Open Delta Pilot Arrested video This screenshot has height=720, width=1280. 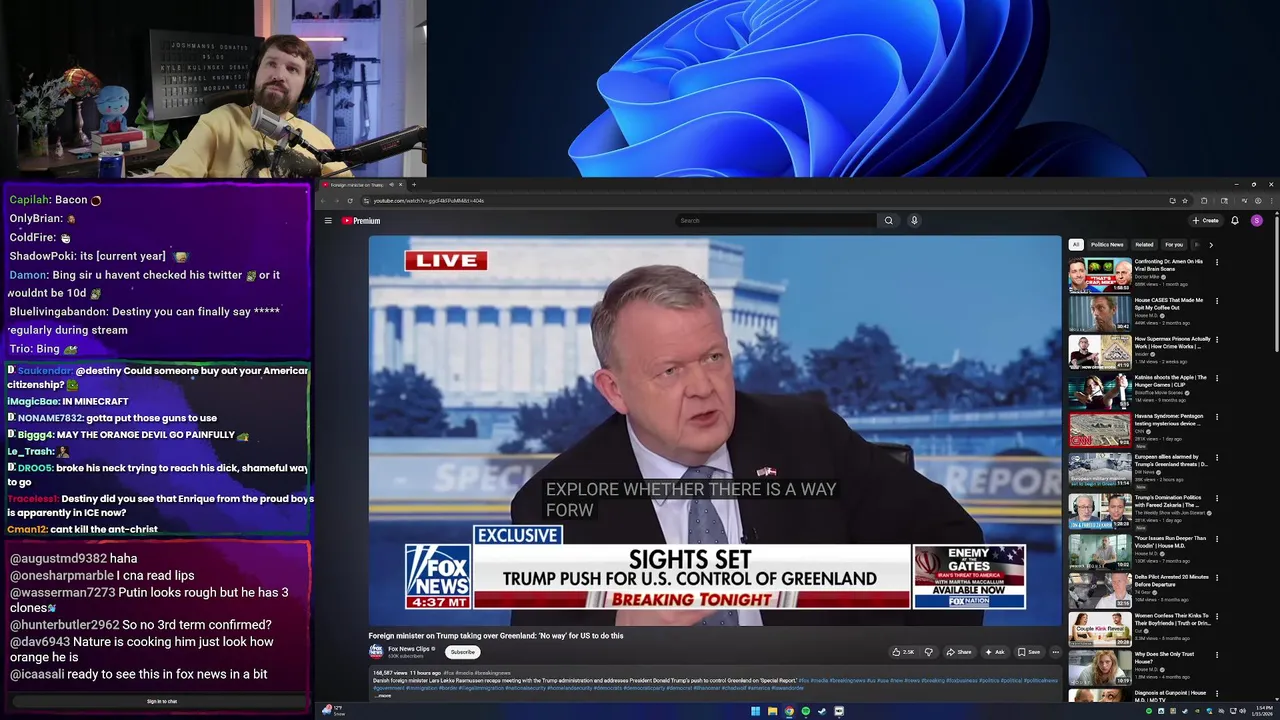click(x=1171, y=580)
